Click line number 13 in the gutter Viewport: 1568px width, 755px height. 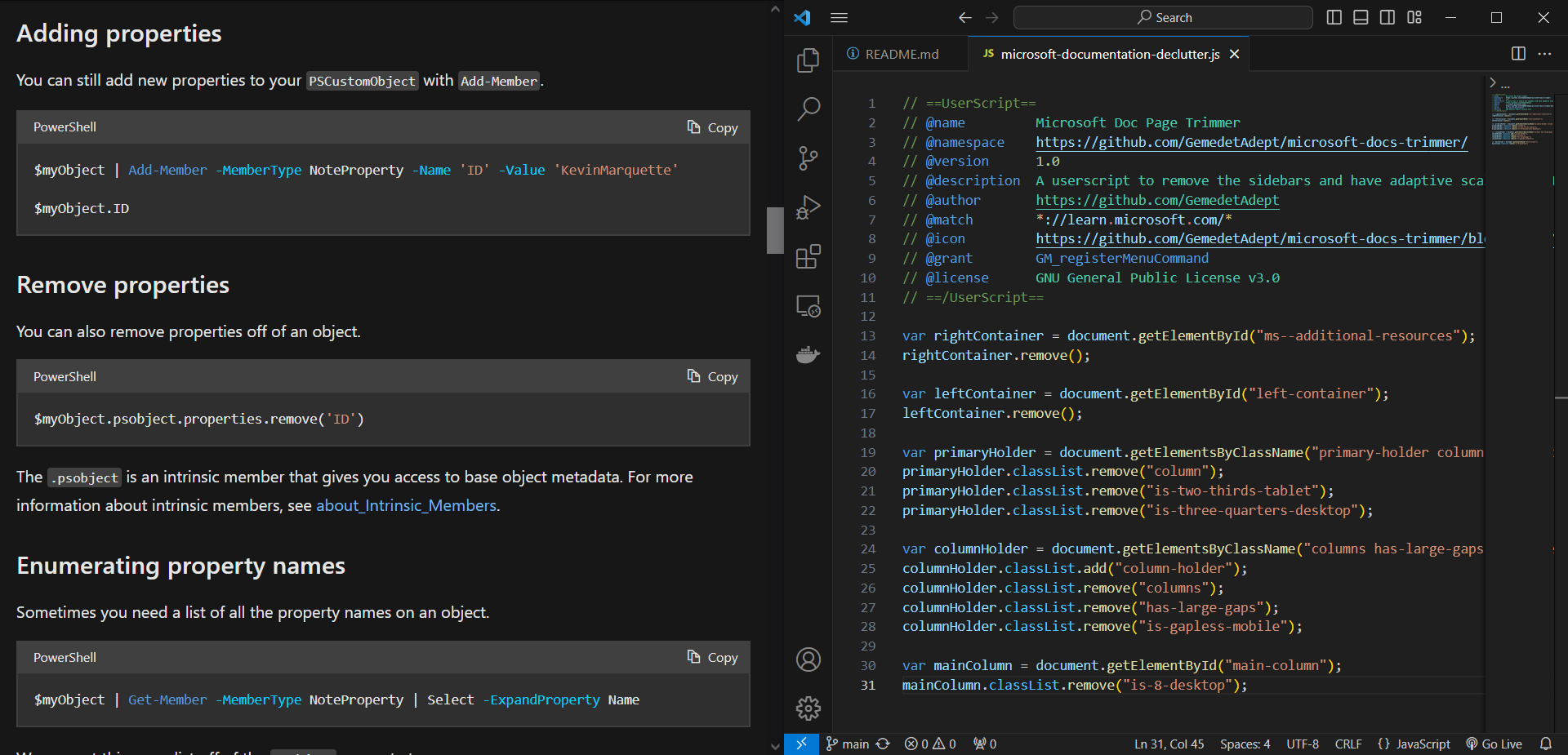[867, 335]
